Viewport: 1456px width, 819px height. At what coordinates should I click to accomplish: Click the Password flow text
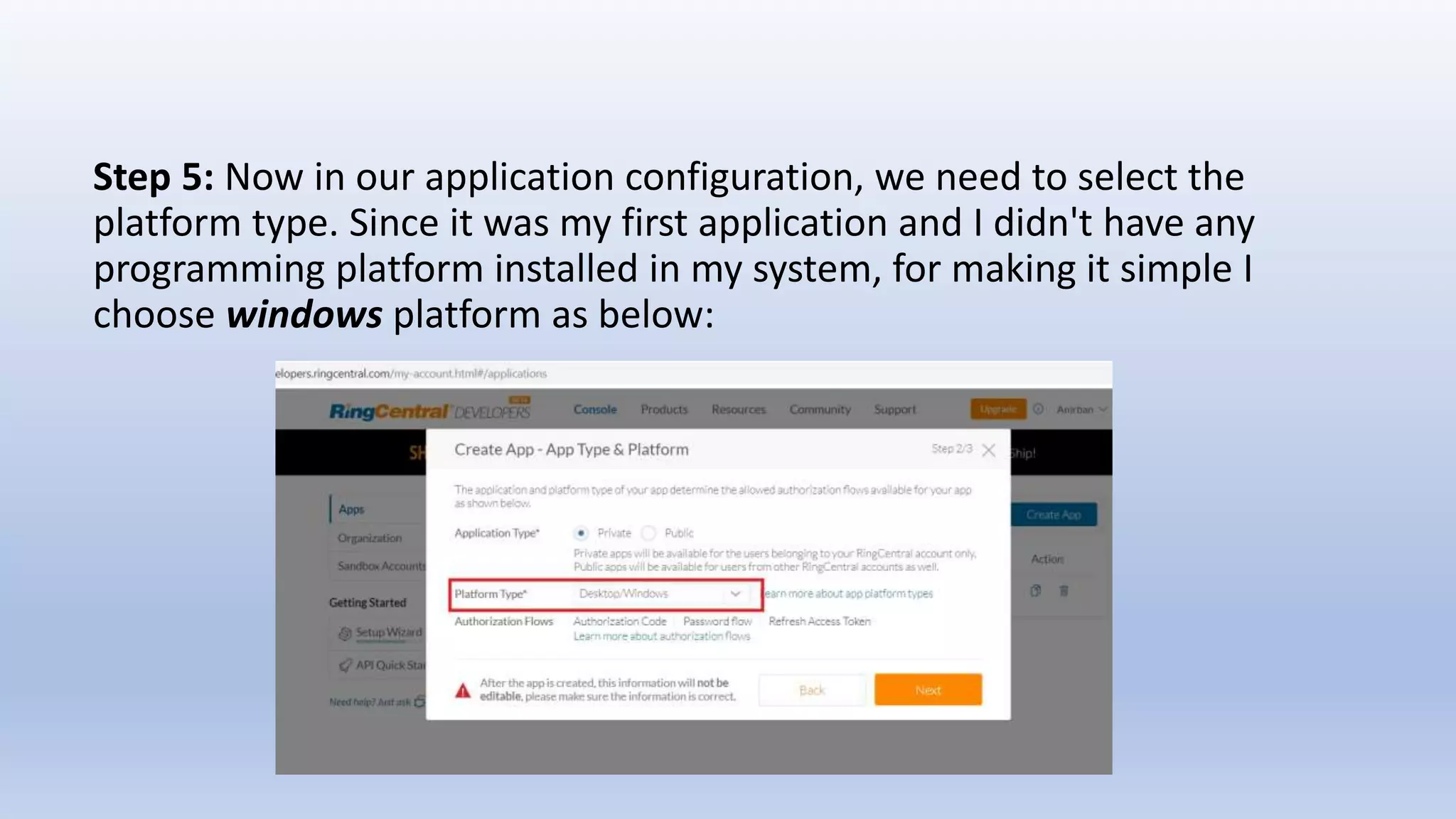pos(717,621)
